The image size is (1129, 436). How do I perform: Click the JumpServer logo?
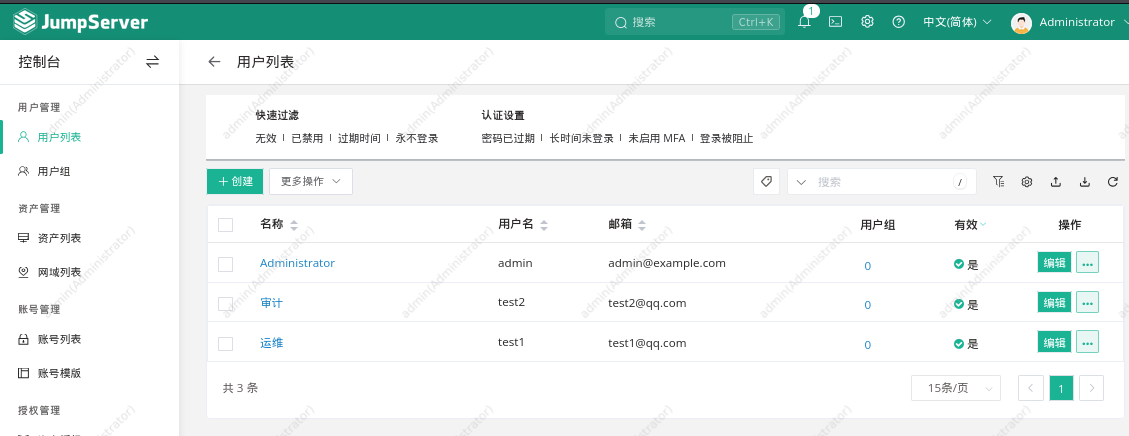pyautogui.click(x=81, y=22)
